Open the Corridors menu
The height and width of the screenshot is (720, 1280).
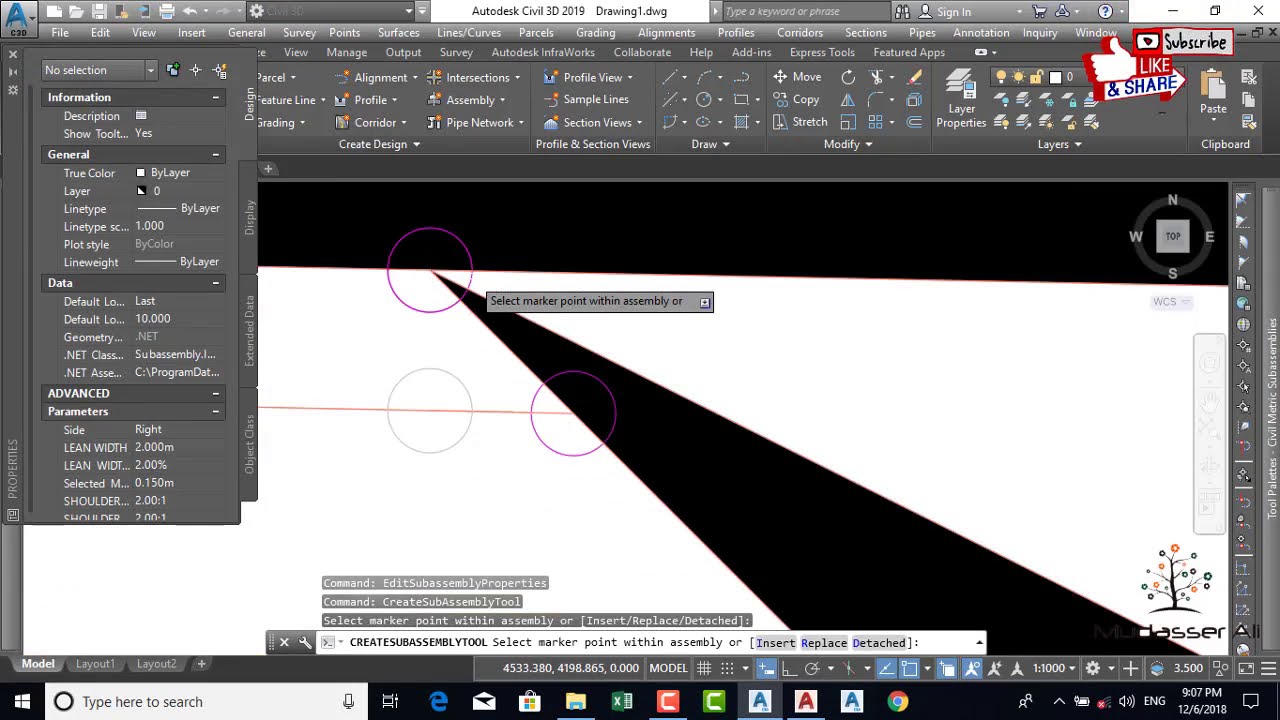click(x=800, y=33)
